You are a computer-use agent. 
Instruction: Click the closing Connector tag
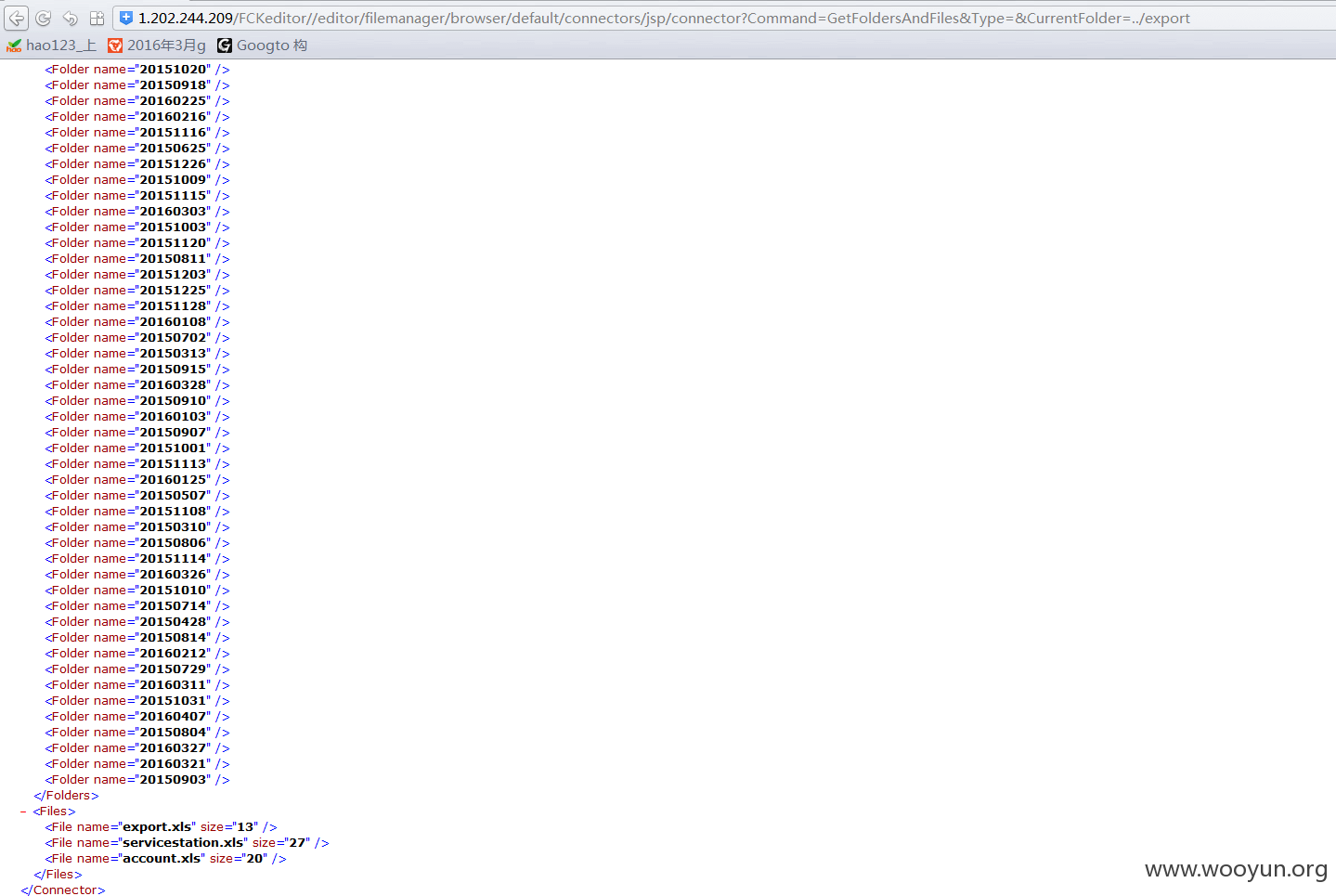coord(63,890)
